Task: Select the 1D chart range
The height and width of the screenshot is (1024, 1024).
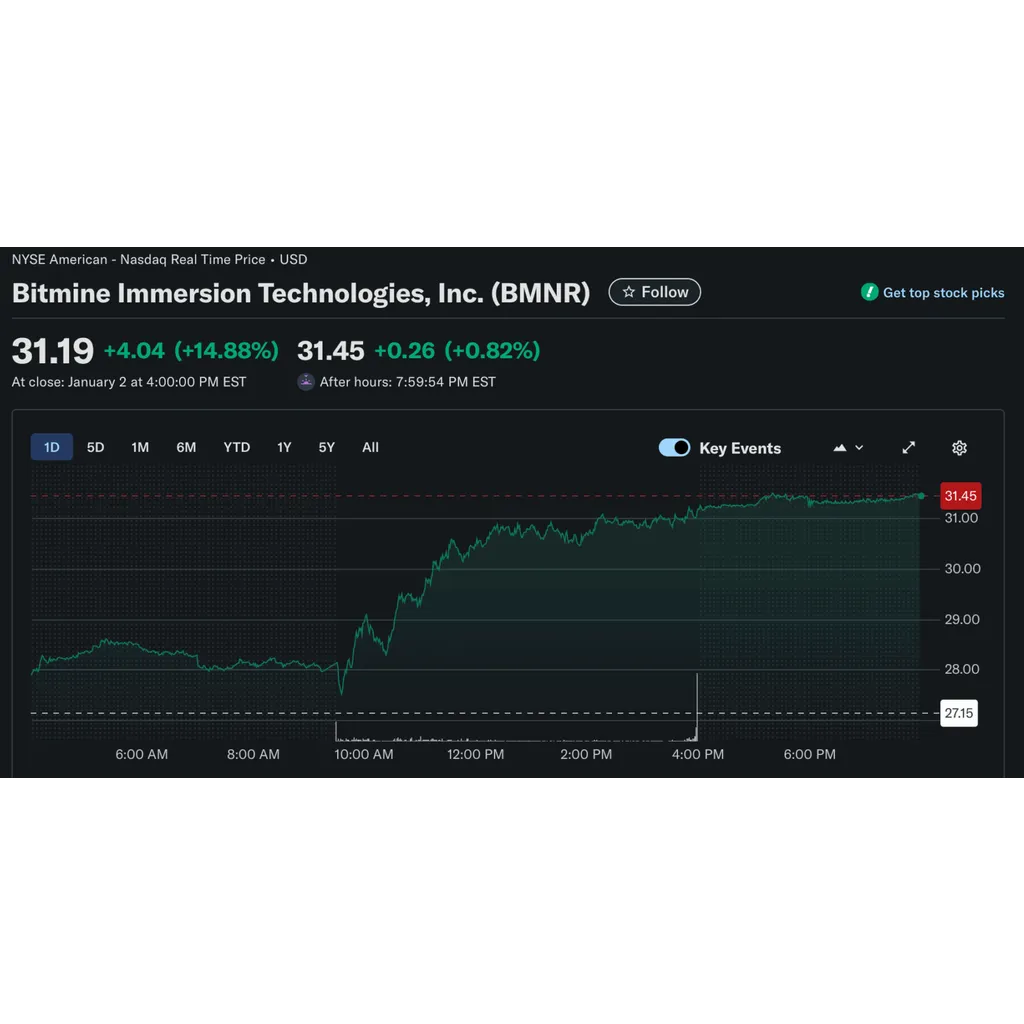Action: 52,447
